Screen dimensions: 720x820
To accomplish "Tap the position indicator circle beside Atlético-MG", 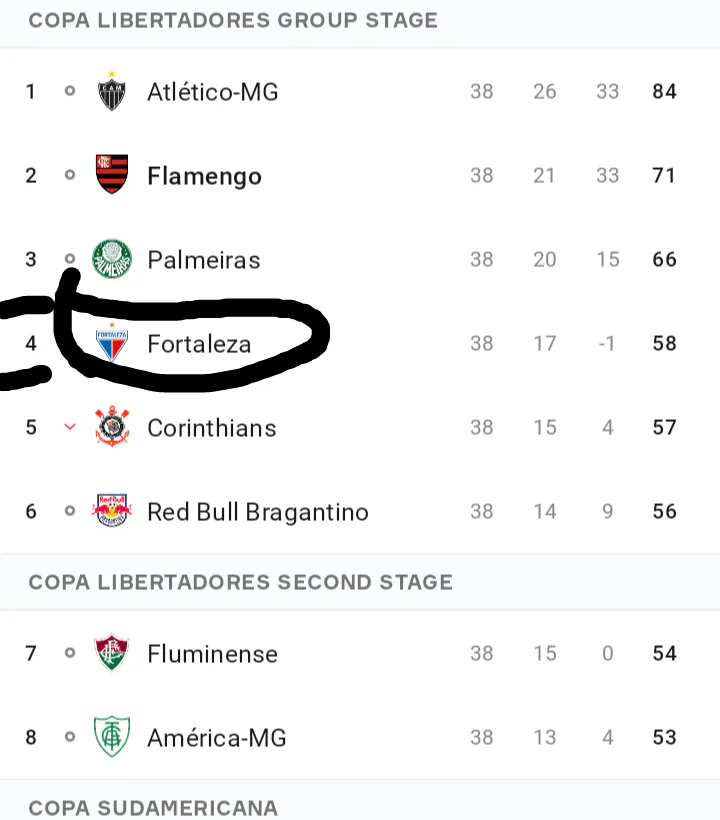I will click(x=70, y=91).
